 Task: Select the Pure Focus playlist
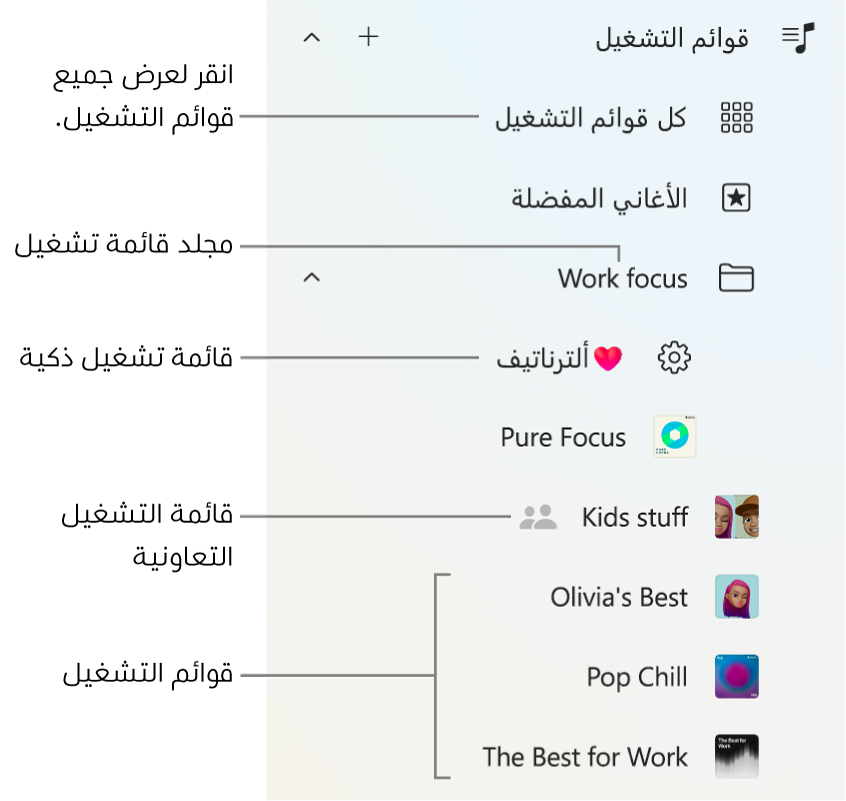(563, 437)
